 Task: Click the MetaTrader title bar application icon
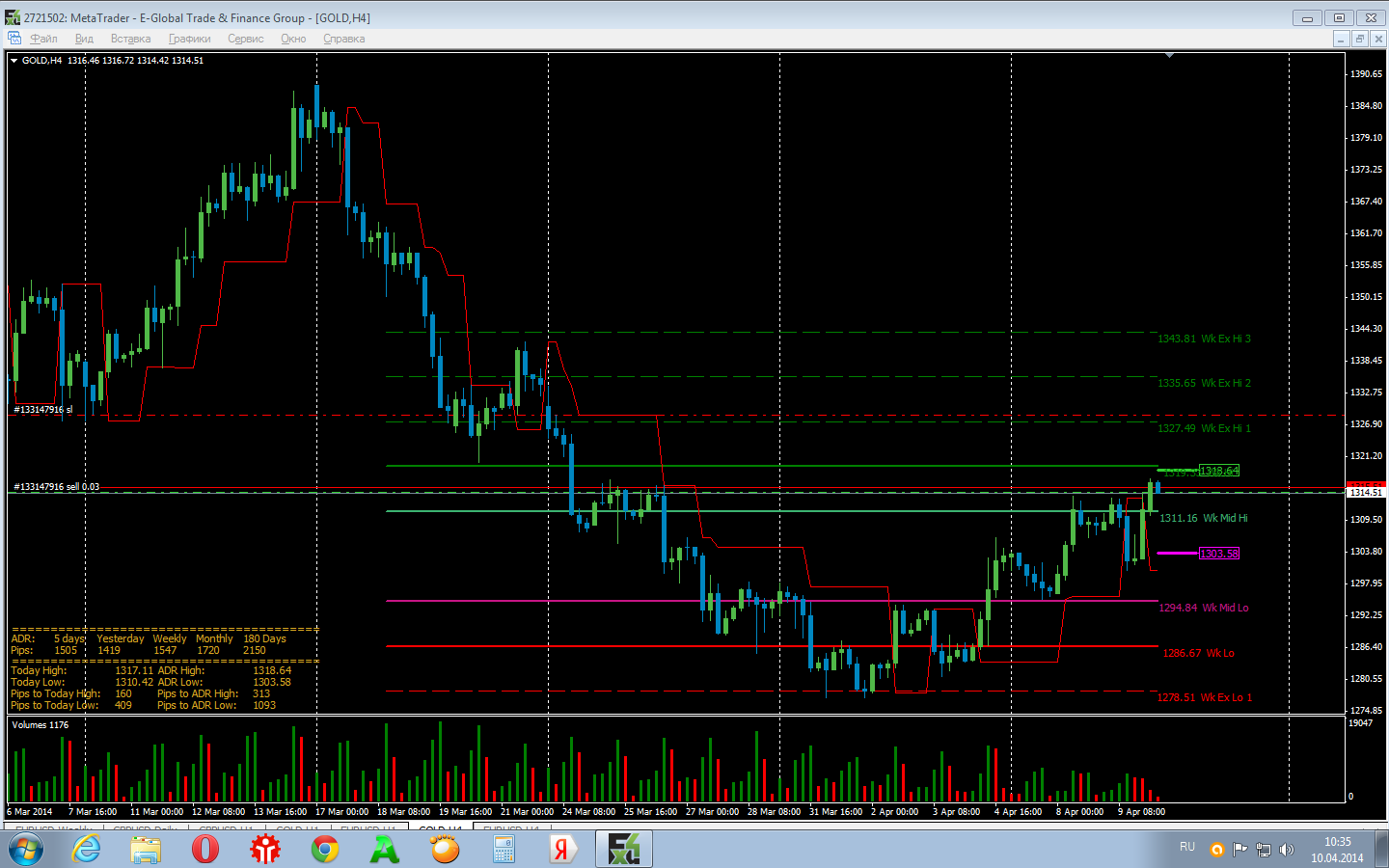click(x=13, y=17)
